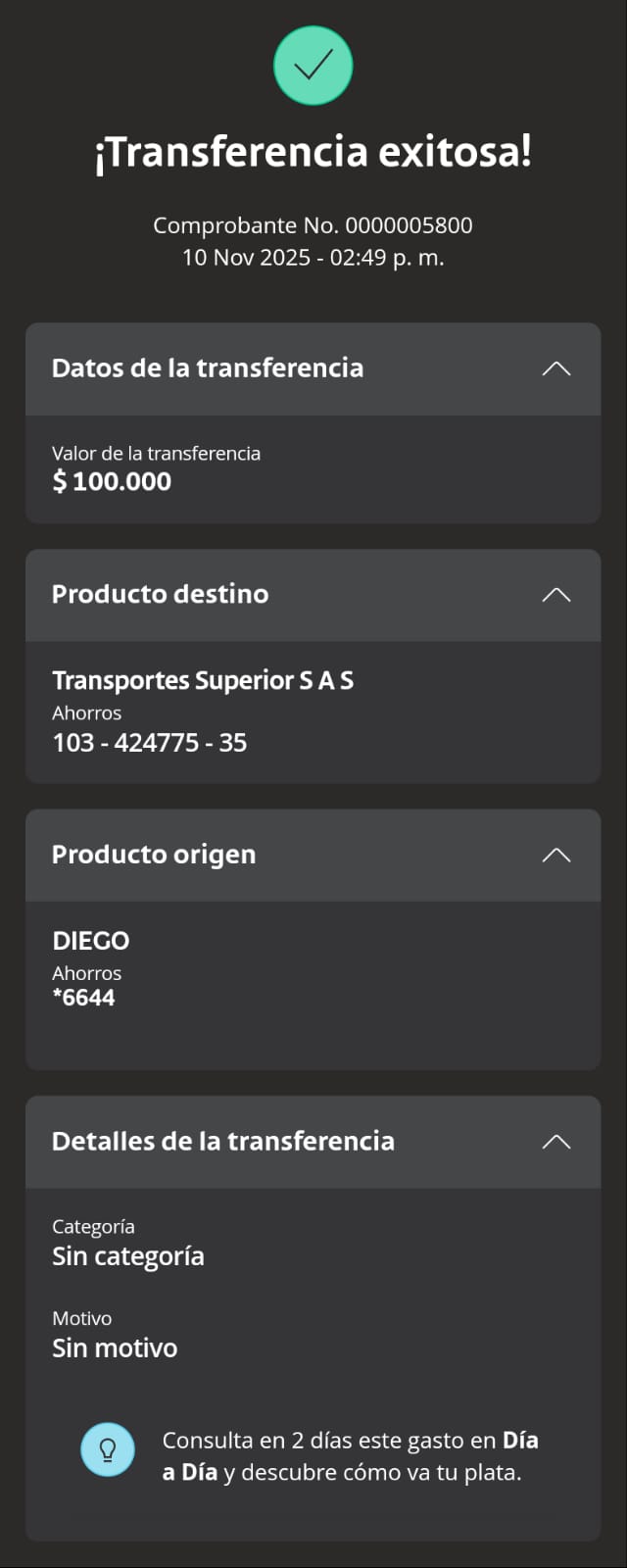The width and height of the screenshot is (627, 1568).
Task: Collapse the Producto origen chevron
Action: 555,855
